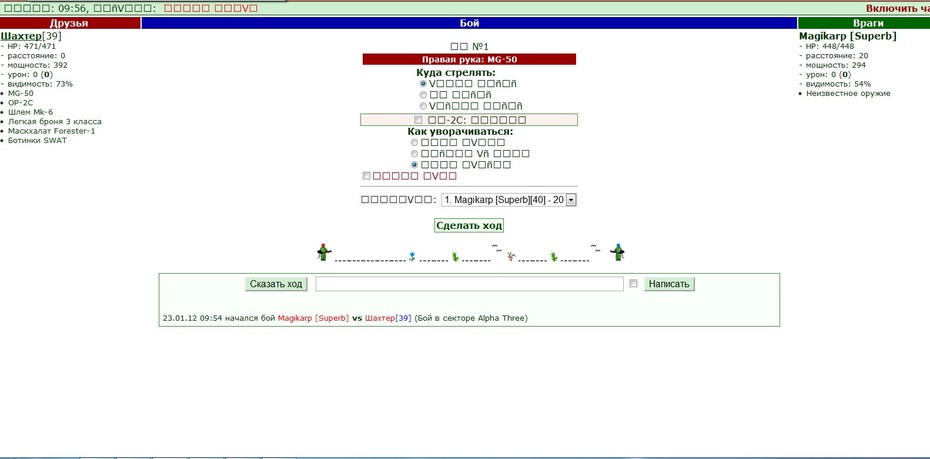Click the OP-2C item in the equipment list
930x459 pixels.
click(x=21, y=103)
